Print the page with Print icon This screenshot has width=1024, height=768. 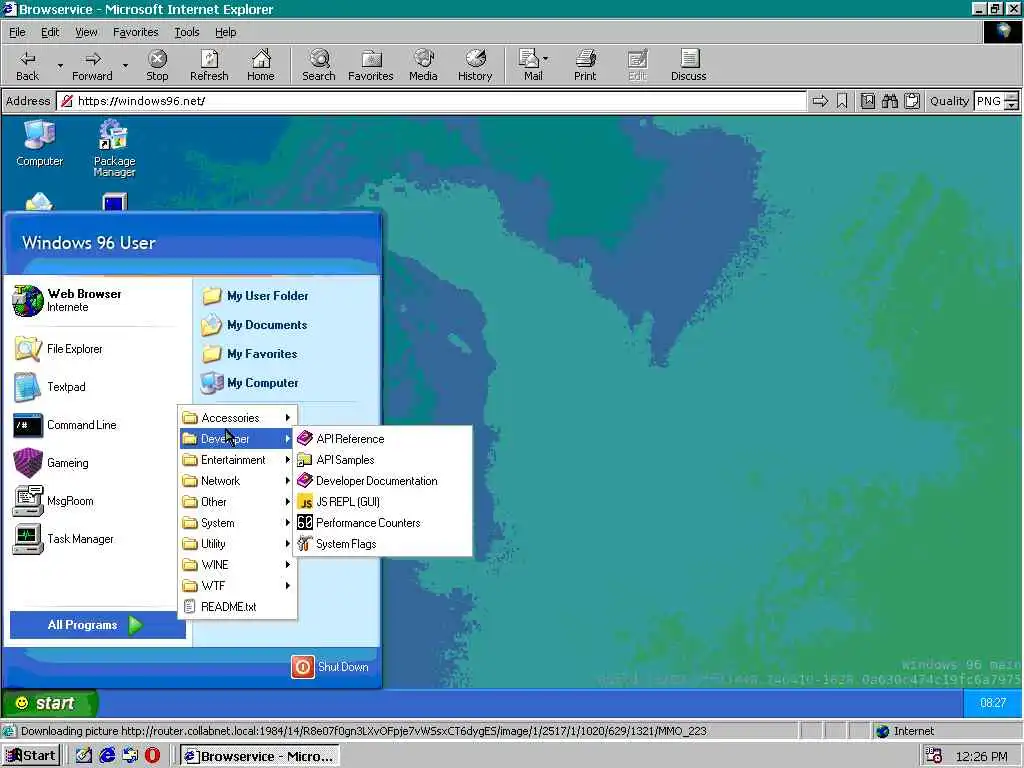coord(585,65)
